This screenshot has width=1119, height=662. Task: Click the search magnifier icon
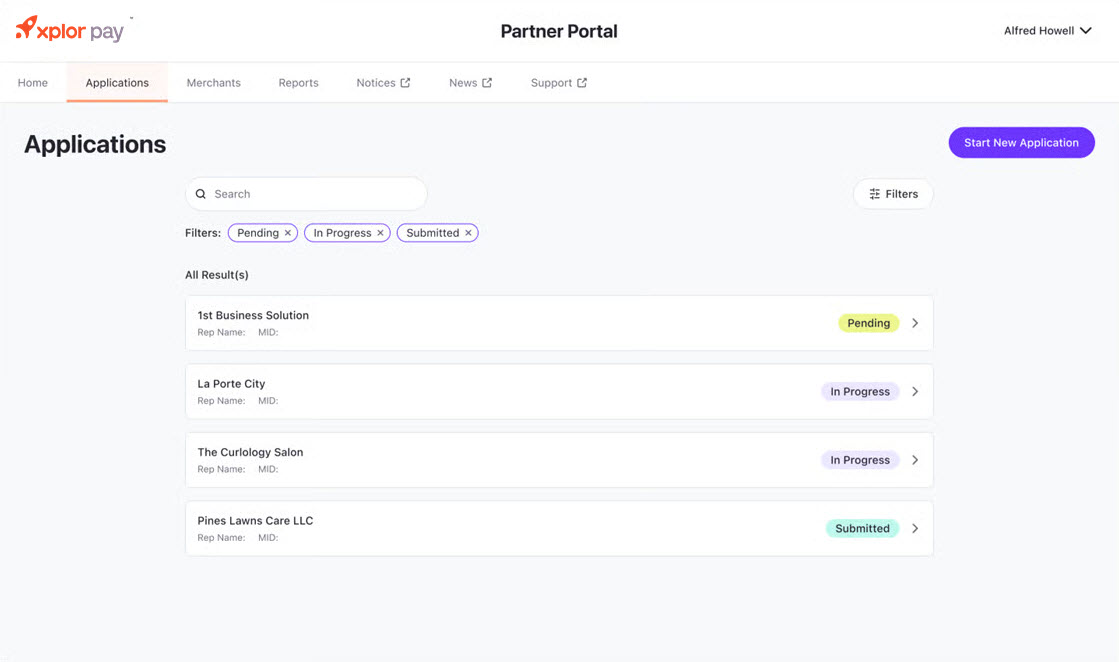[x=201, y=194]
